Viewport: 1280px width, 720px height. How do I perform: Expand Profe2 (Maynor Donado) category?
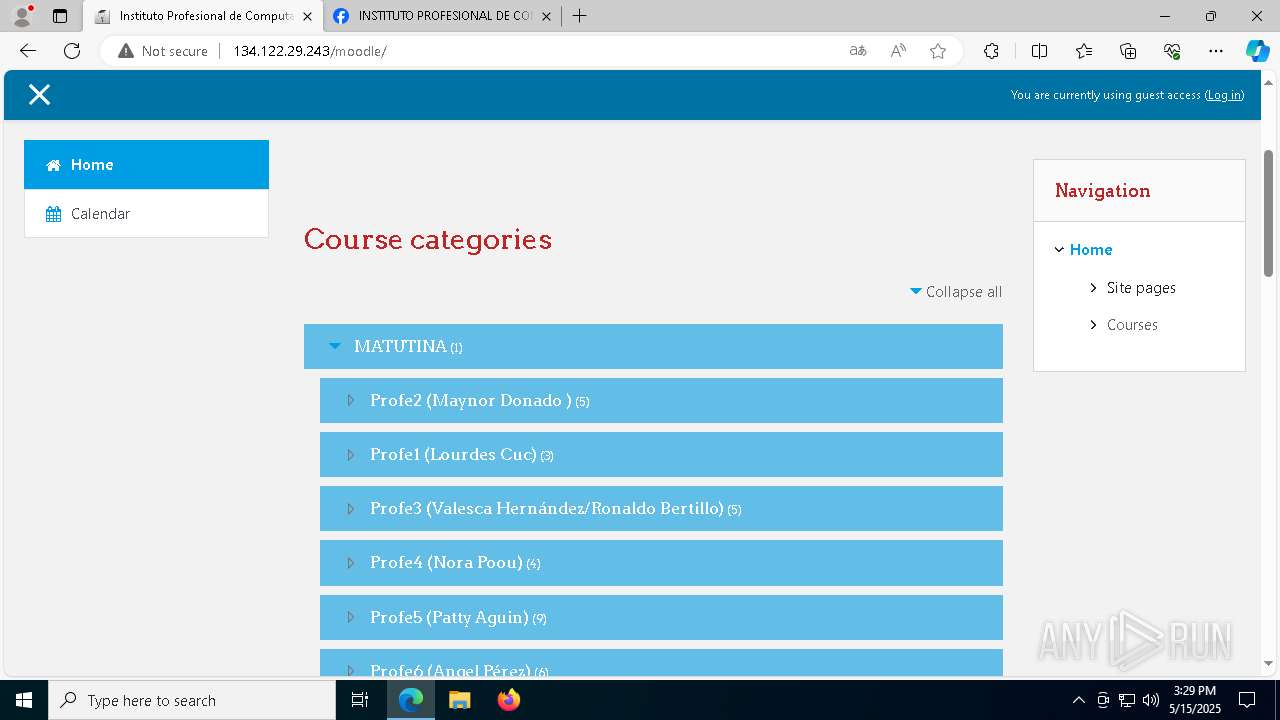click(350, 400)
